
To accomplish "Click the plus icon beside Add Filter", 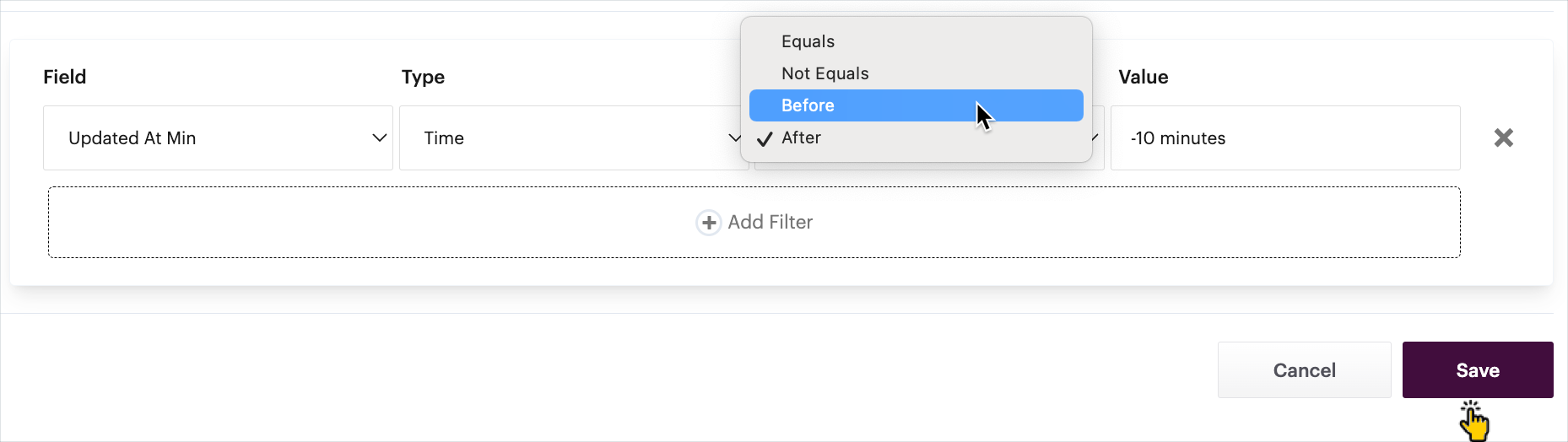I will click(x=708, y=222).
